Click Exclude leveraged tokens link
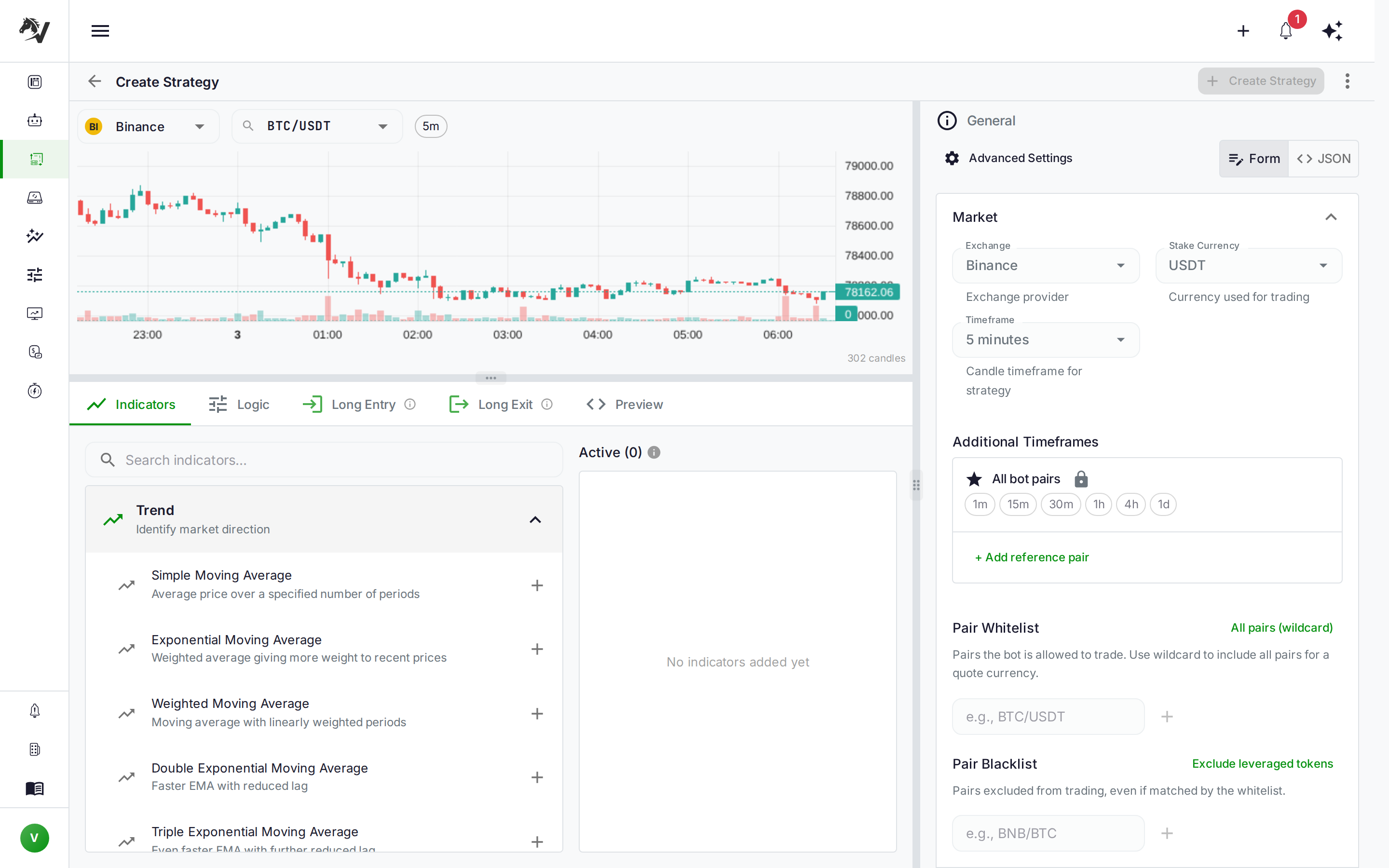 pos(1262,763)
